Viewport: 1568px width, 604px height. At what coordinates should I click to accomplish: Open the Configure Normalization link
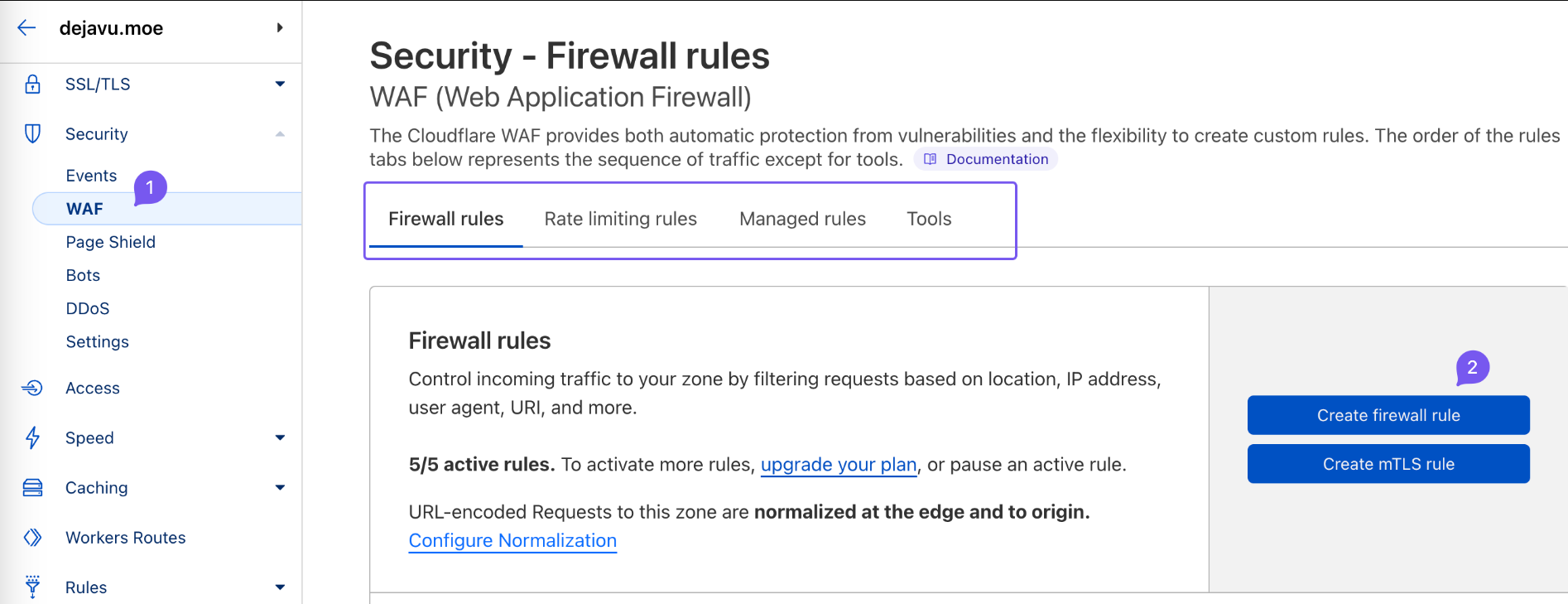(512, 541)
